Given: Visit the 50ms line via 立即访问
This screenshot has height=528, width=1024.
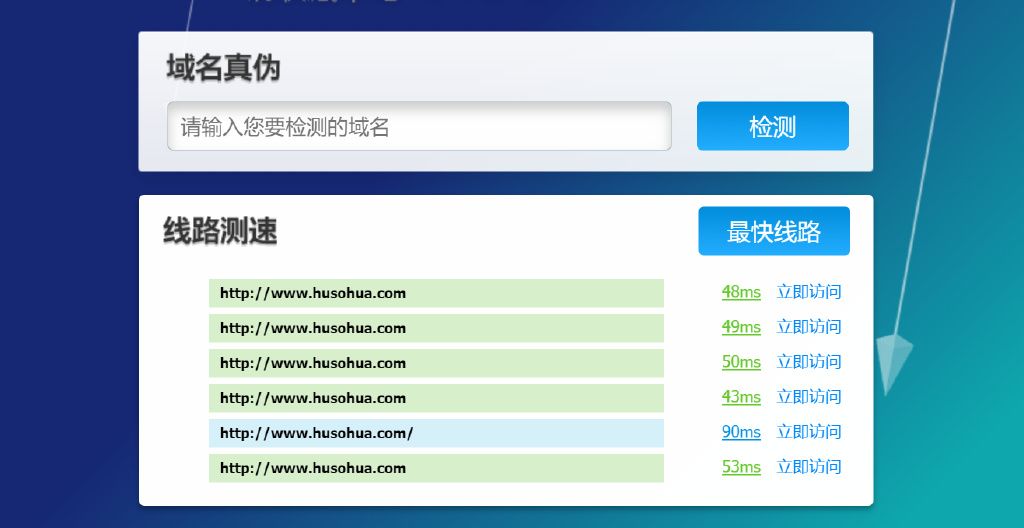Looking at the screenshot, I should tap(808, 362).
